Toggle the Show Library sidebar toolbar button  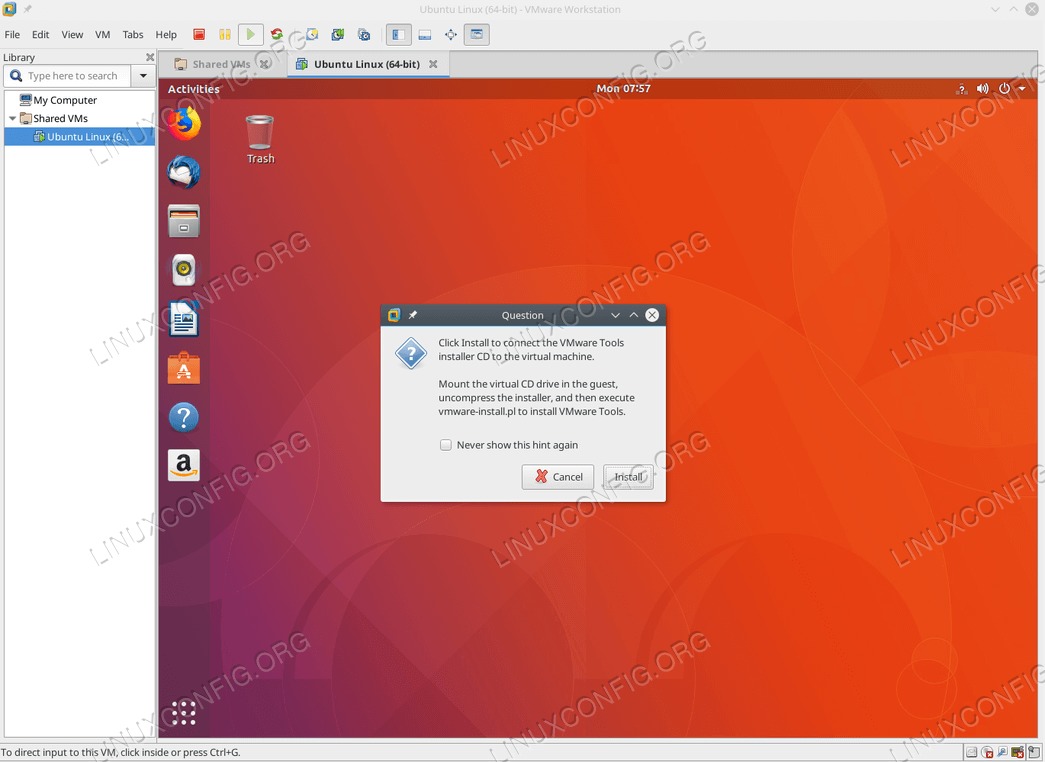(399, 34)
